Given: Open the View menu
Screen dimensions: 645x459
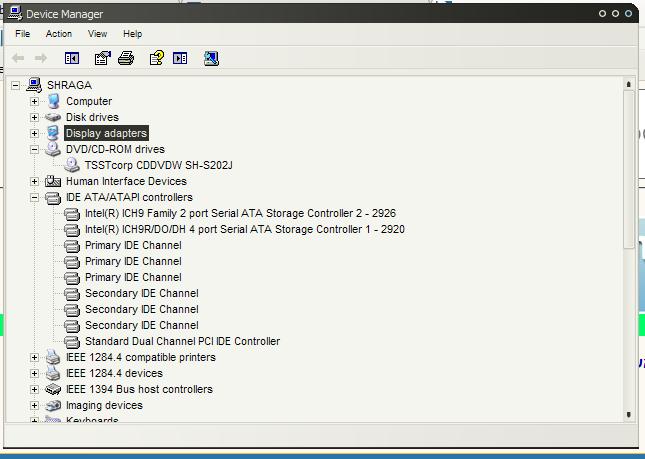Looking at the screenshot, I should 97,34.
